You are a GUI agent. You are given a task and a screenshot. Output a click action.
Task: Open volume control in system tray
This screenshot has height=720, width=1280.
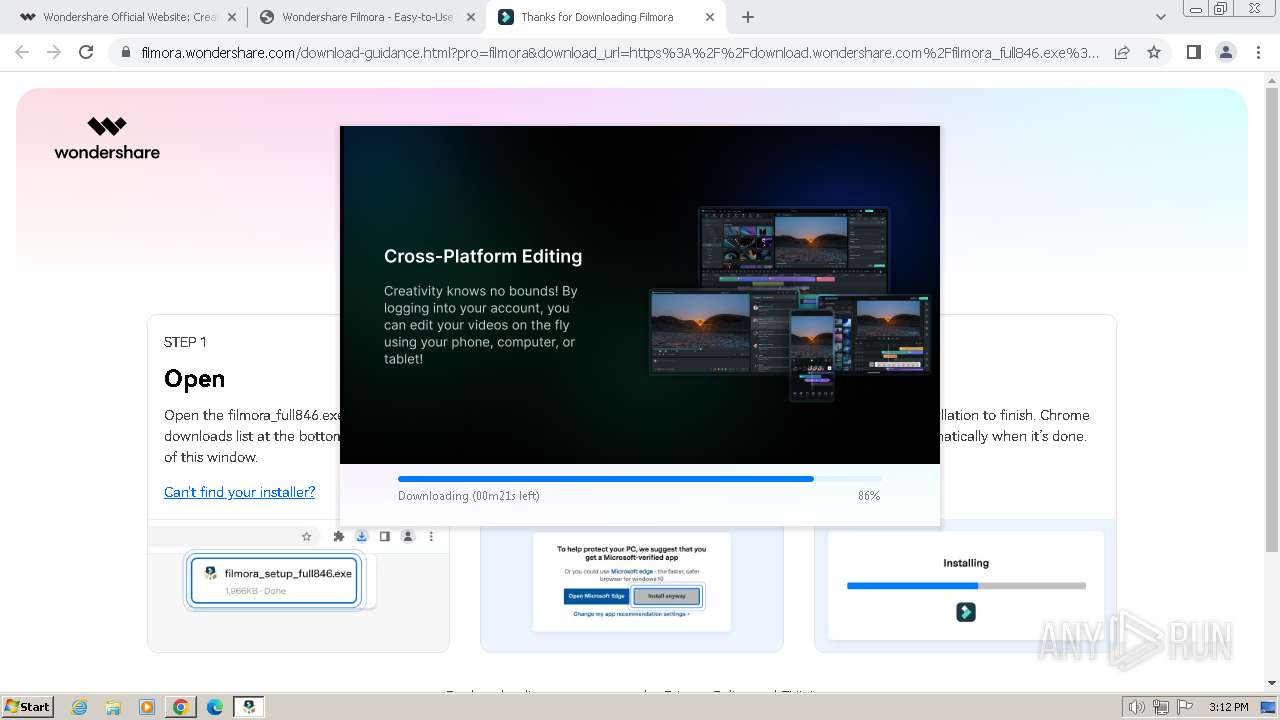point(1137,707)
